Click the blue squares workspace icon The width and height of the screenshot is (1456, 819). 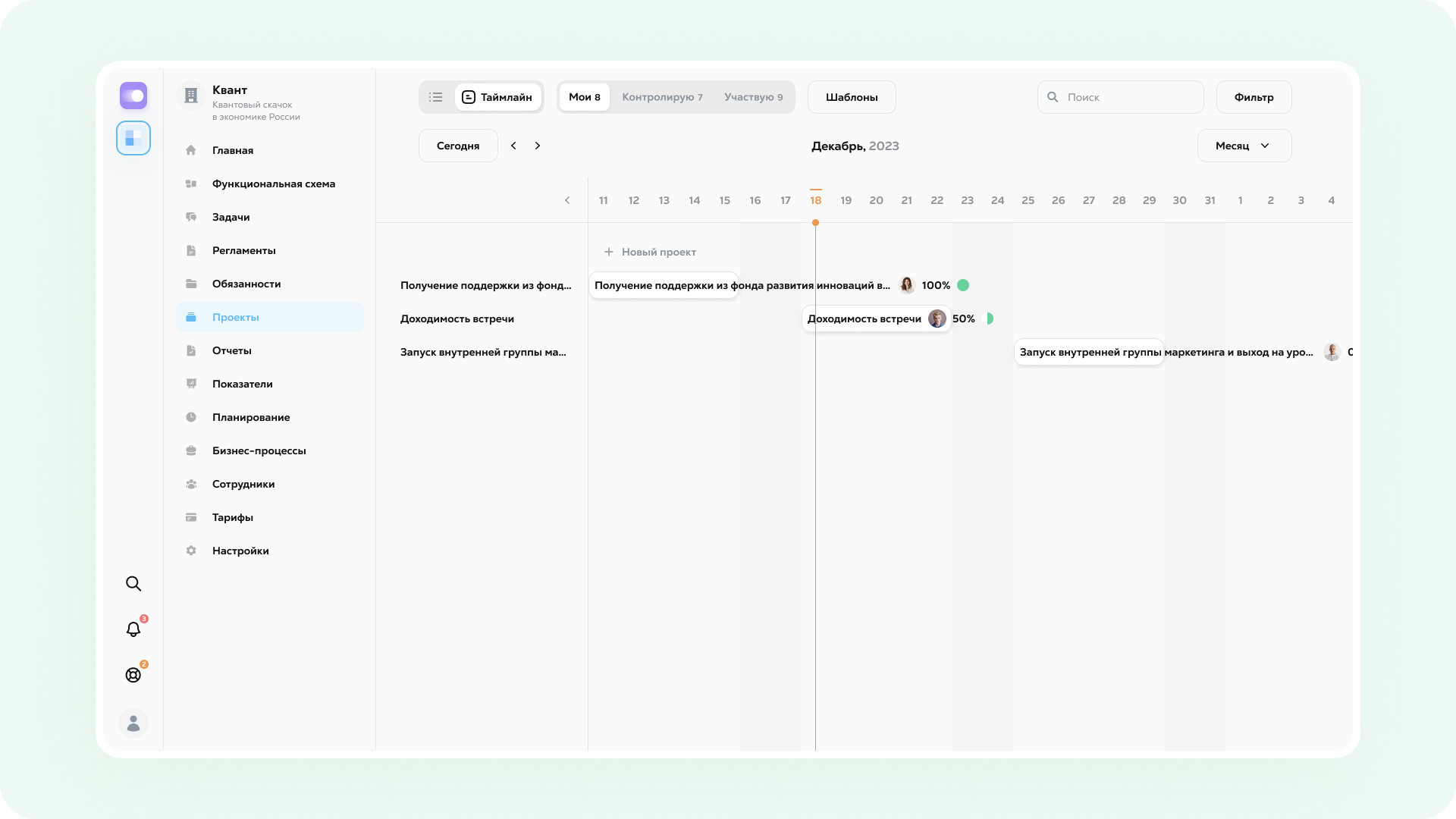(133, 138)
